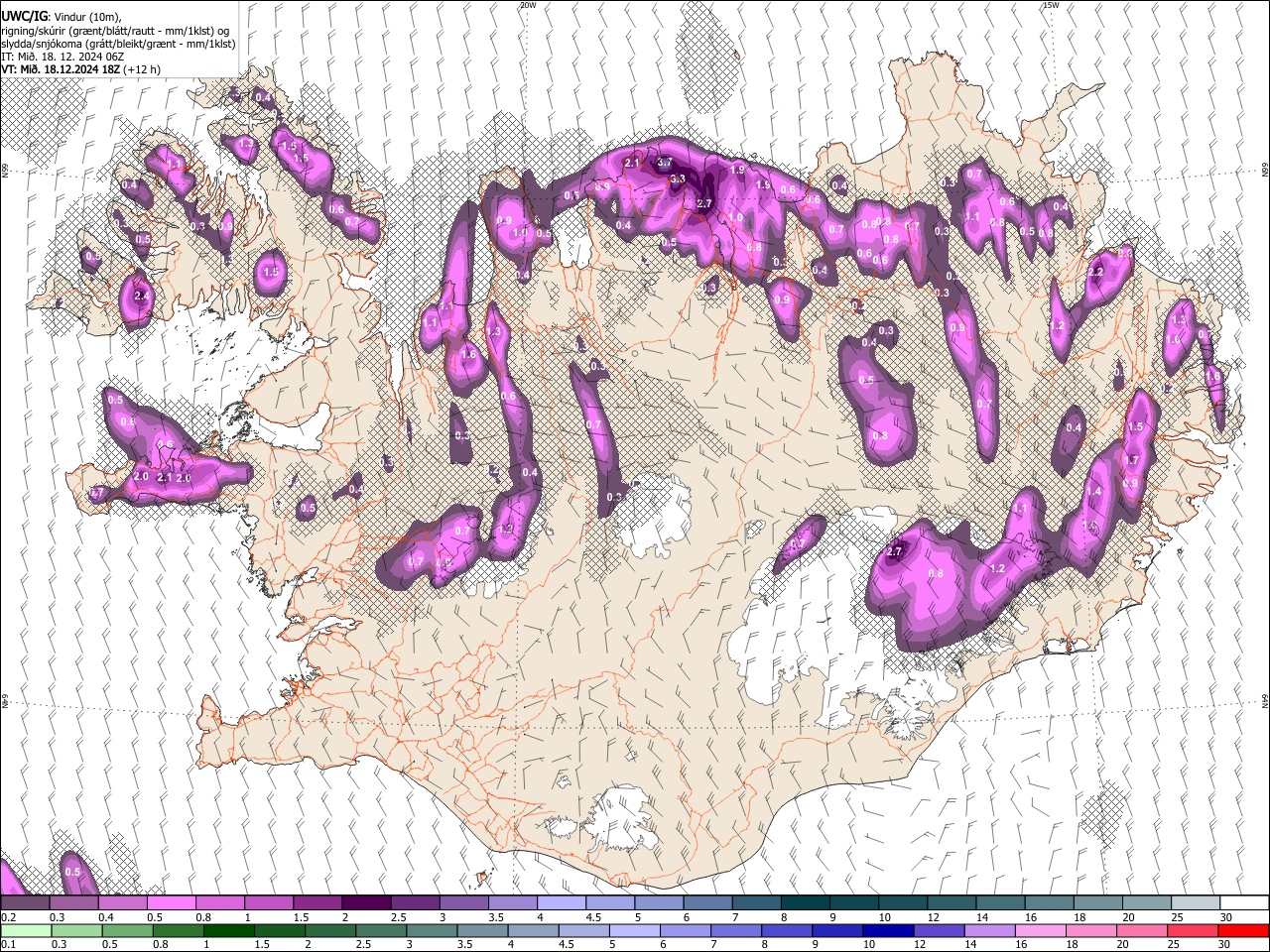The height and width of the screenshot is (952, 1270).
Task: Select darkest purple swatch between 2 and 2.5
Action: (365, 902)
